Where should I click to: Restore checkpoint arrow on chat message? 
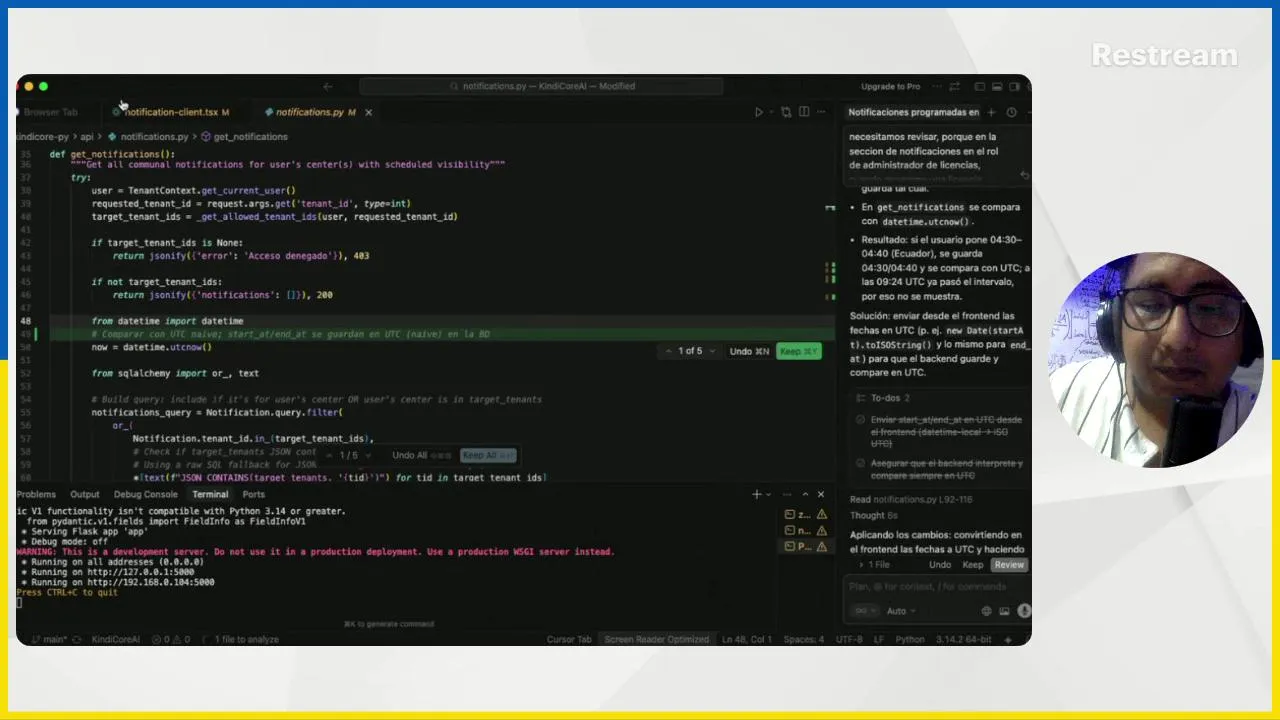[x=1024, y=175]
